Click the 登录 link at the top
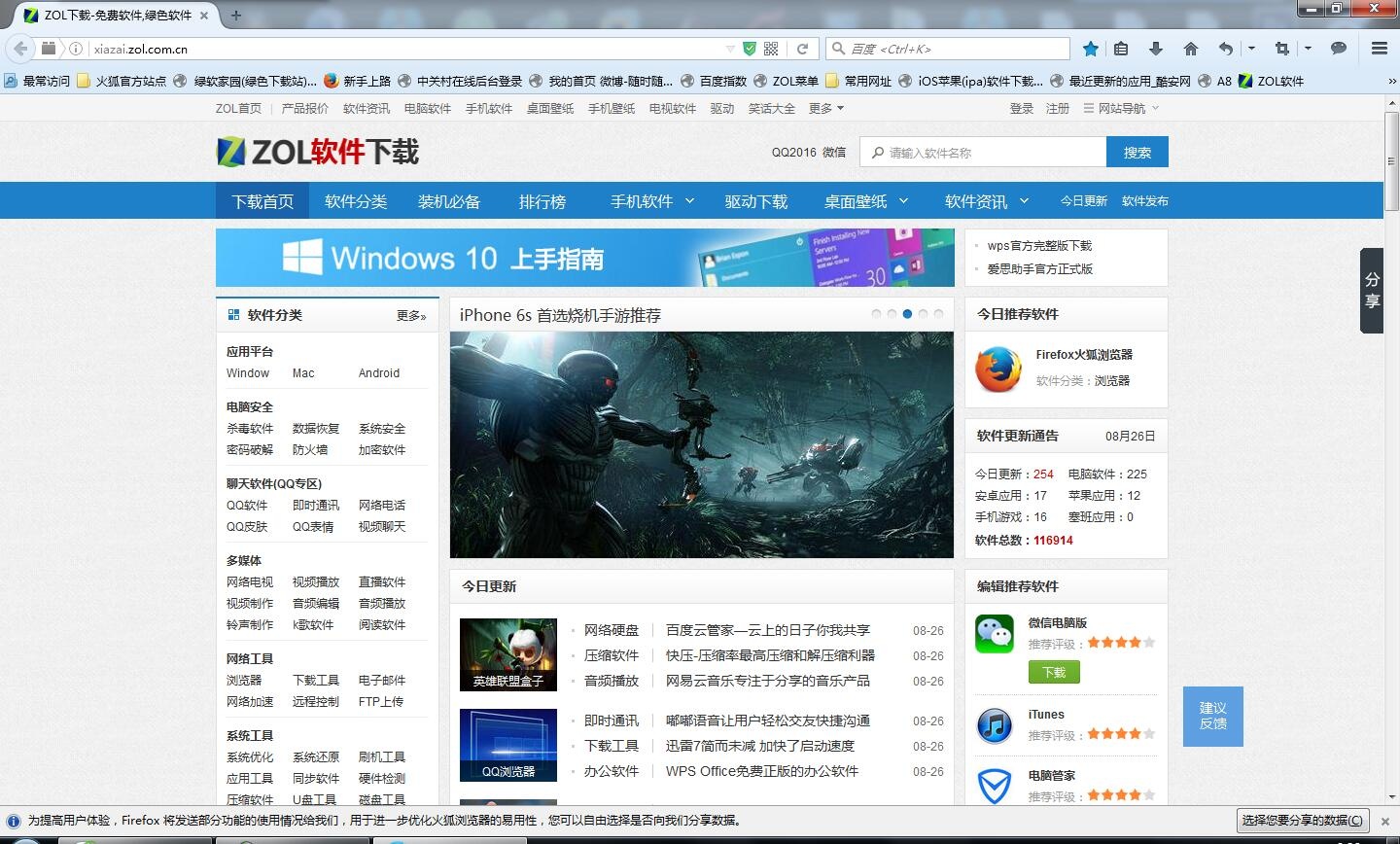This screenshot has width=1400, height=844. pos(1022,108)
